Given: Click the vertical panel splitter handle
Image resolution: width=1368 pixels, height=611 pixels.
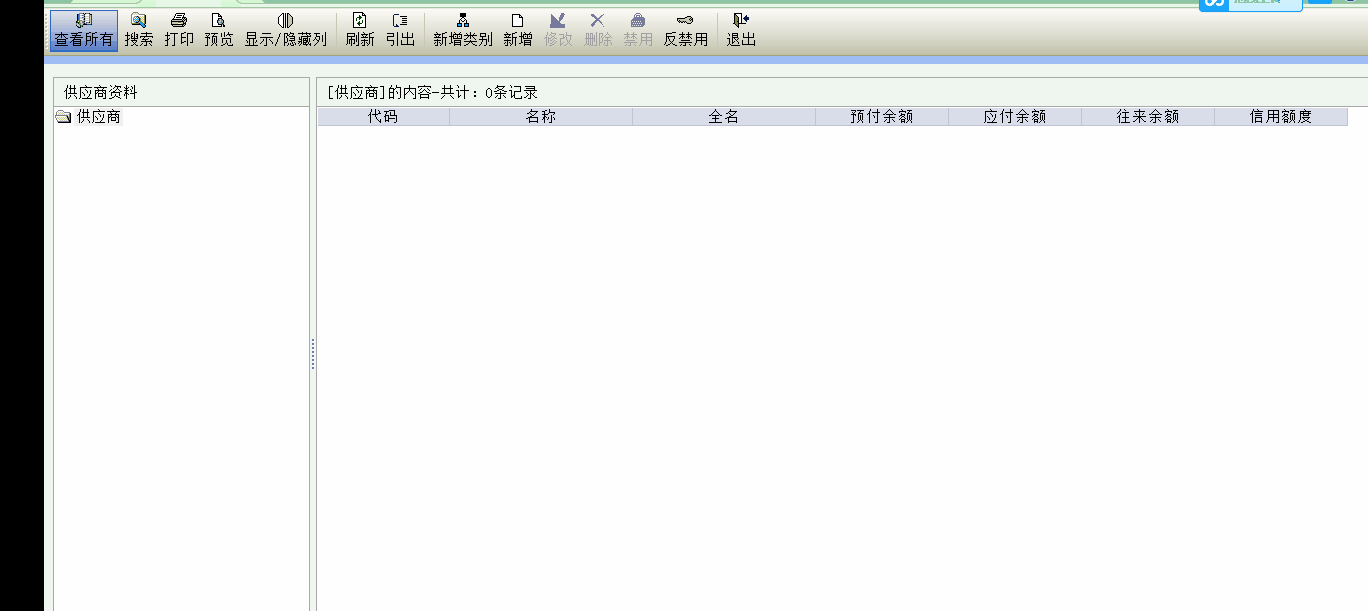Looking at the screenshot, I should 313,354.
